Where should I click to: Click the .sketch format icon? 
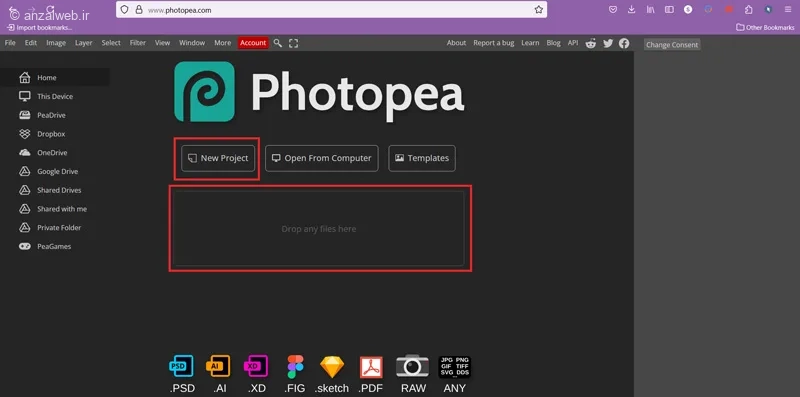point(332,367)
